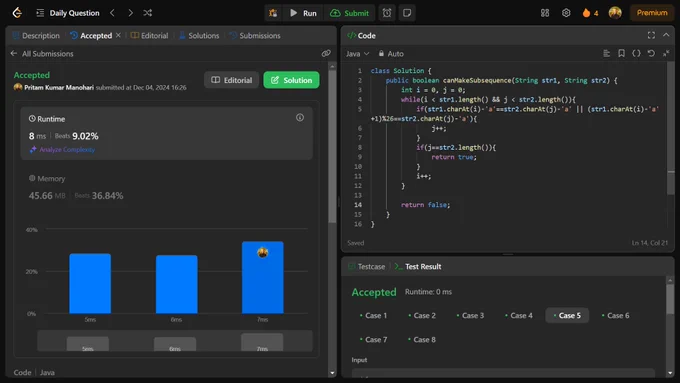
Task: Place cursor on 'return false;' line
Action: pyautogui.click(x=425, y=205)
